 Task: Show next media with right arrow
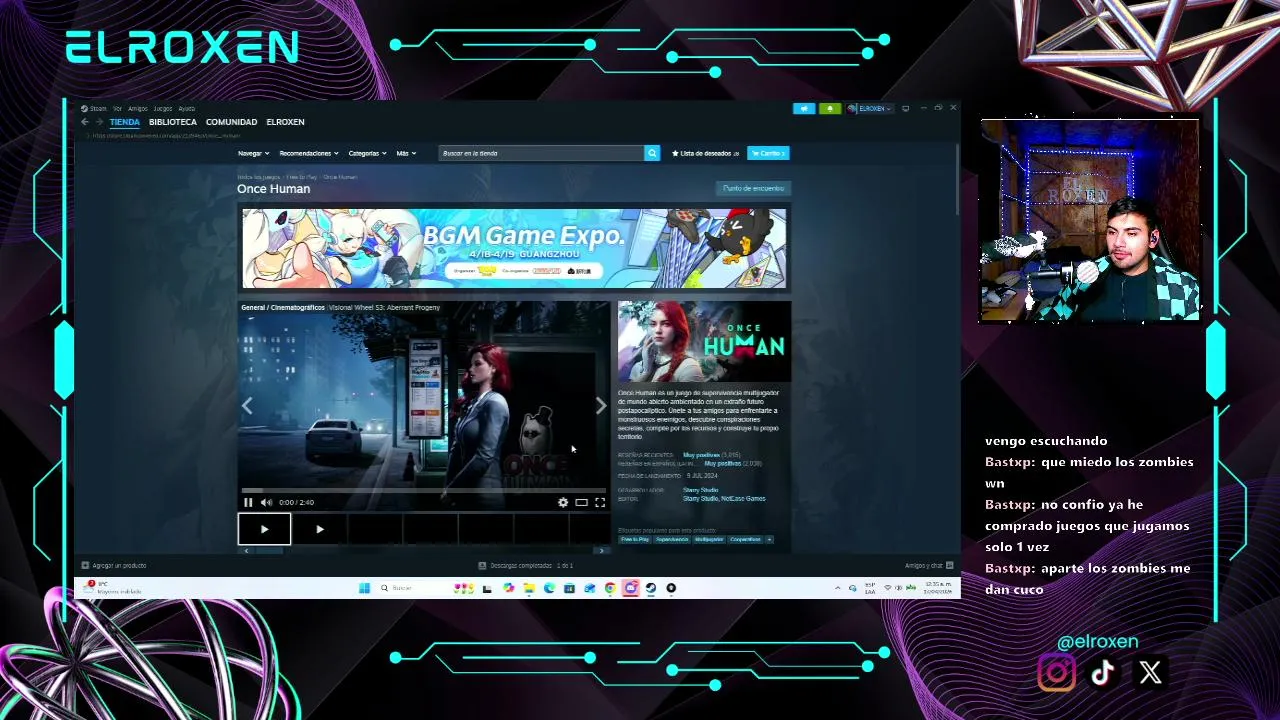click(600, 405)
